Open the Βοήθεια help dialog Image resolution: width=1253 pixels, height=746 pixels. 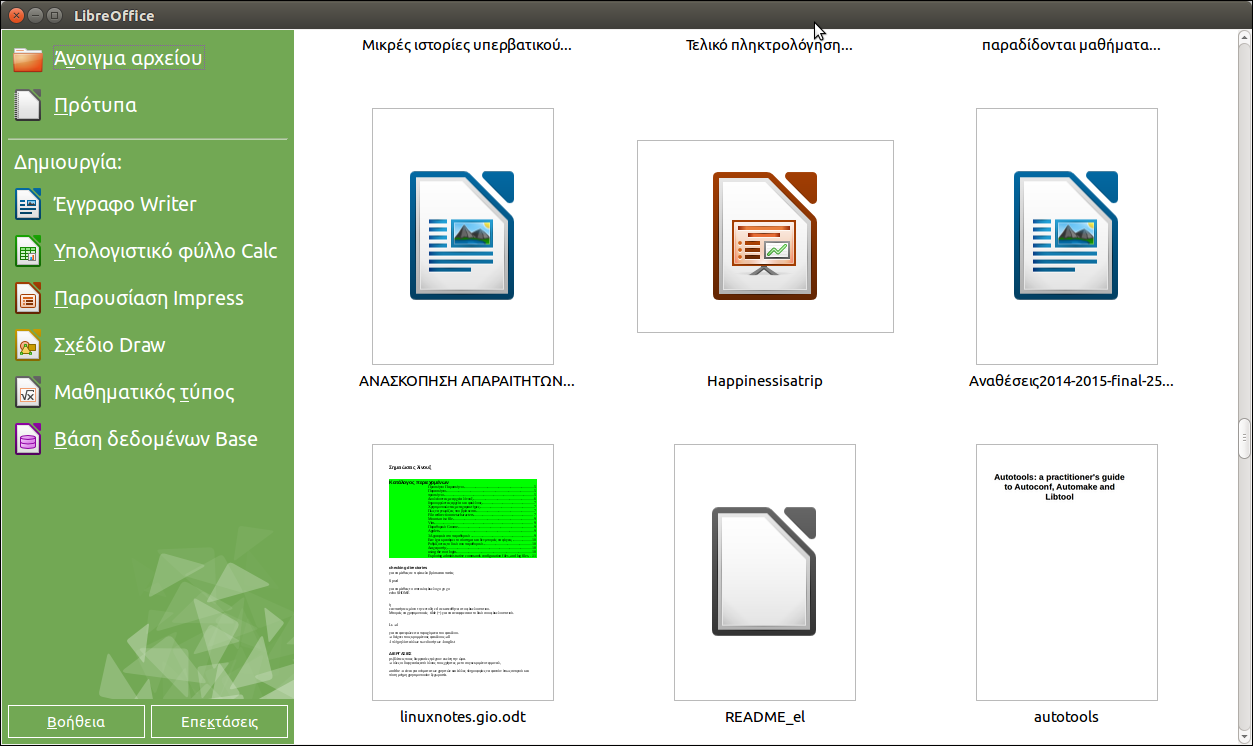pyautogui.click(x=75, y=720)
